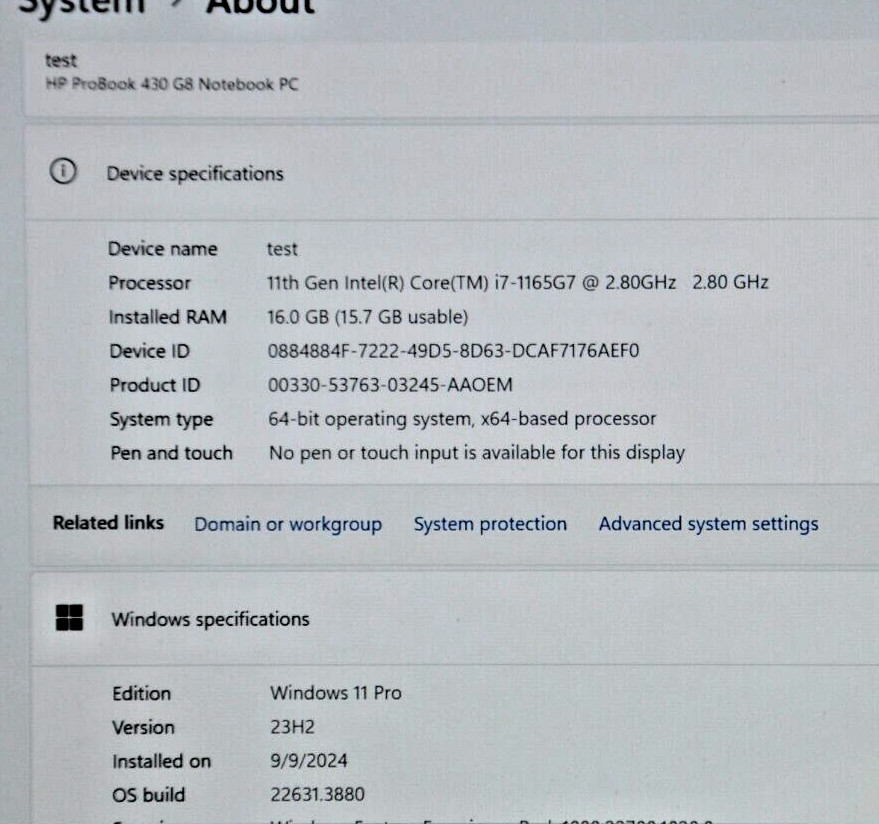Click the Version label
Viewport: 879px width, 824px height.
(x=144, y=728)
